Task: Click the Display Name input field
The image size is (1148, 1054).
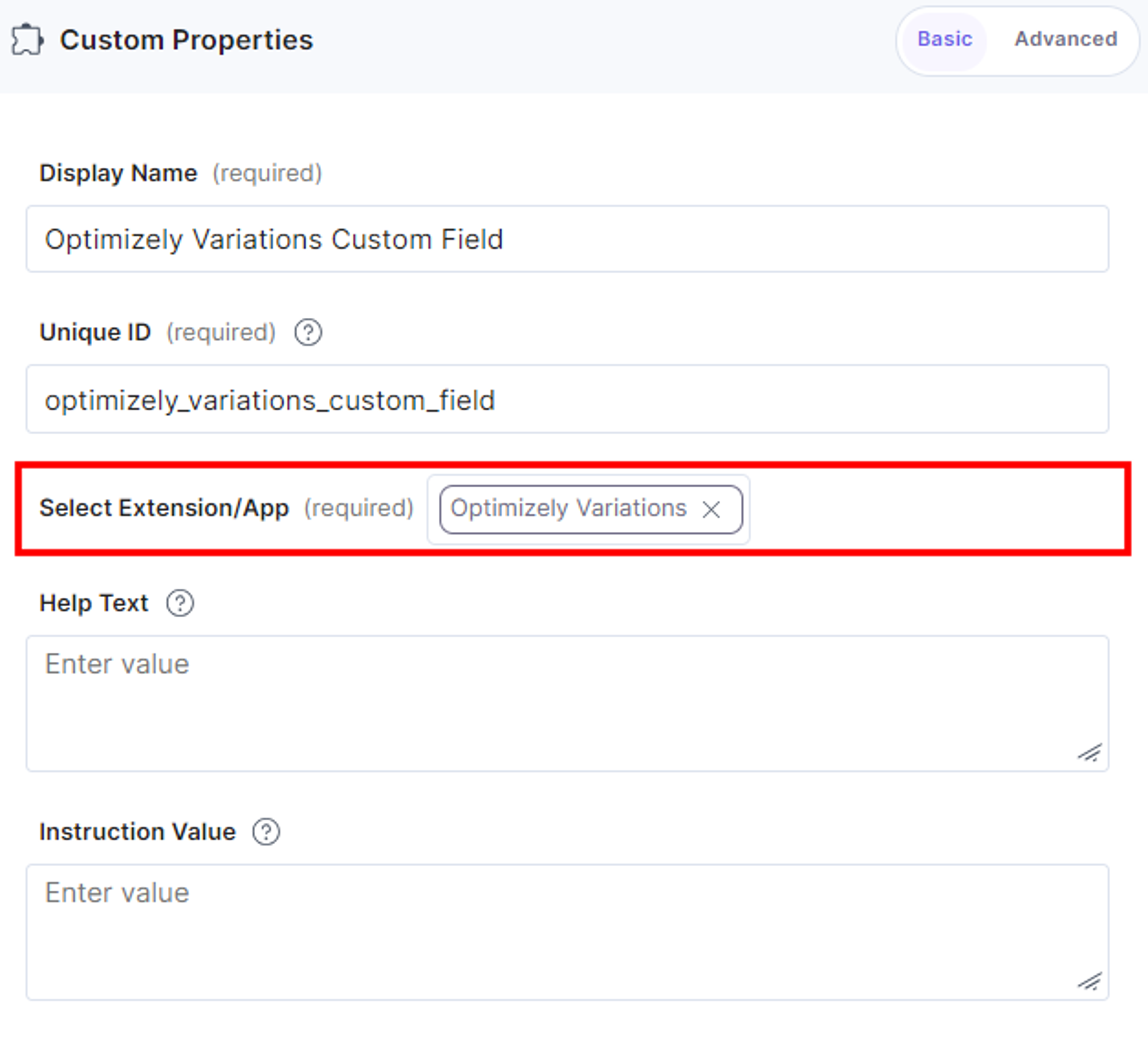Action: (x=567, y=239)
